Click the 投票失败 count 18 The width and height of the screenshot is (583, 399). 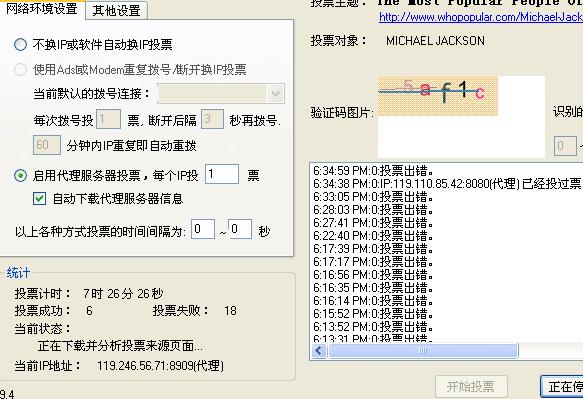(x=230, y=310)
